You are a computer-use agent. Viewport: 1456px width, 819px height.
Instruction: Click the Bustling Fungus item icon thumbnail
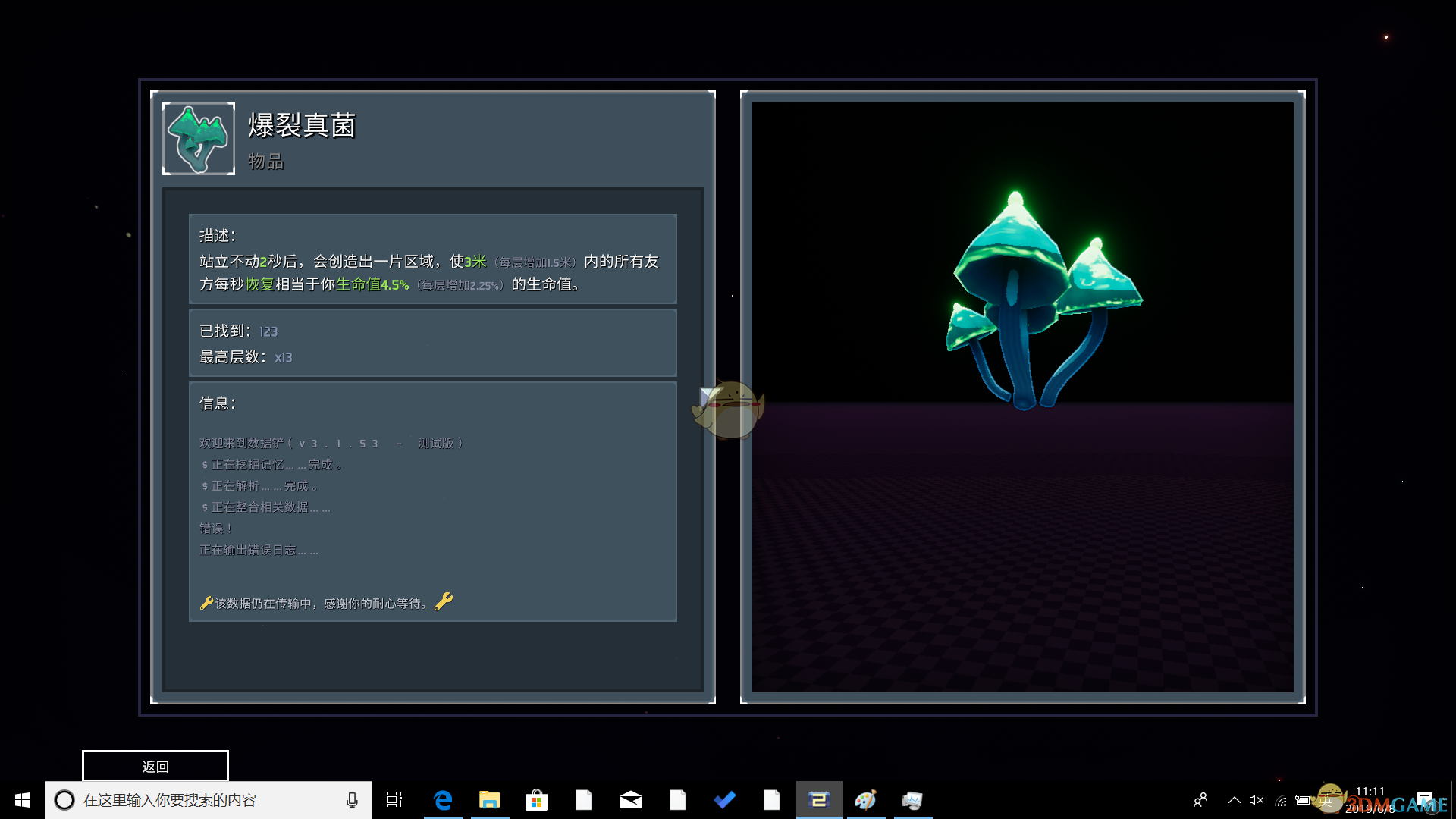199,139
